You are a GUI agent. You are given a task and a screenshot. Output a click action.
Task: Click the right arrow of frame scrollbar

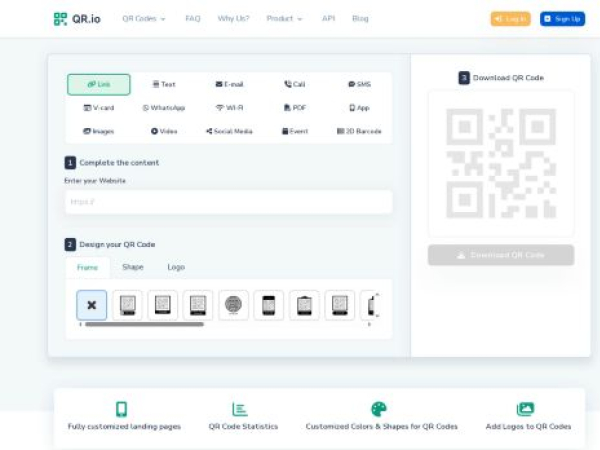tap(369, 324)
